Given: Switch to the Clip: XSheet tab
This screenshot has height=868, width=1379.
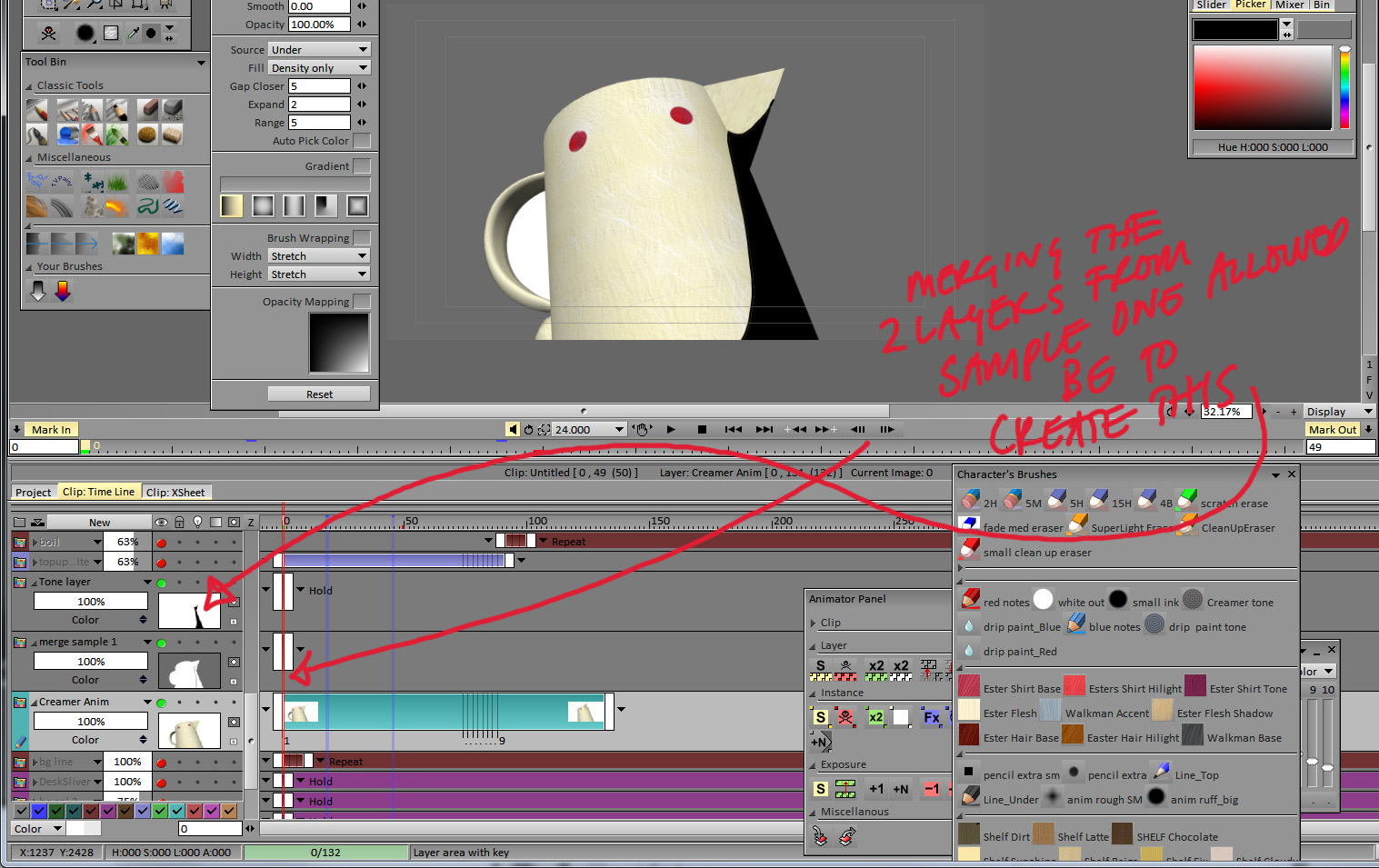Looking at the screenshot, I should [x=175, y=493].
